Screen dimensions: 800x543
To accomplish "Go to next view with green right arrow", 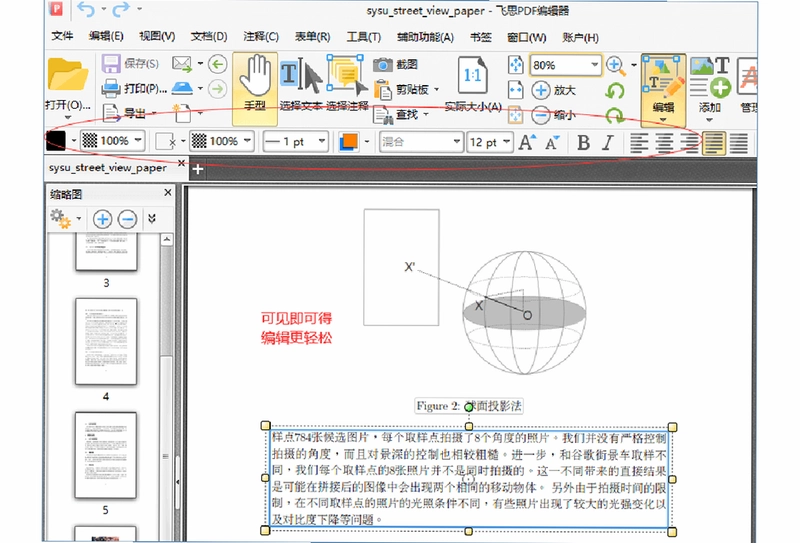I will point(218,89).
